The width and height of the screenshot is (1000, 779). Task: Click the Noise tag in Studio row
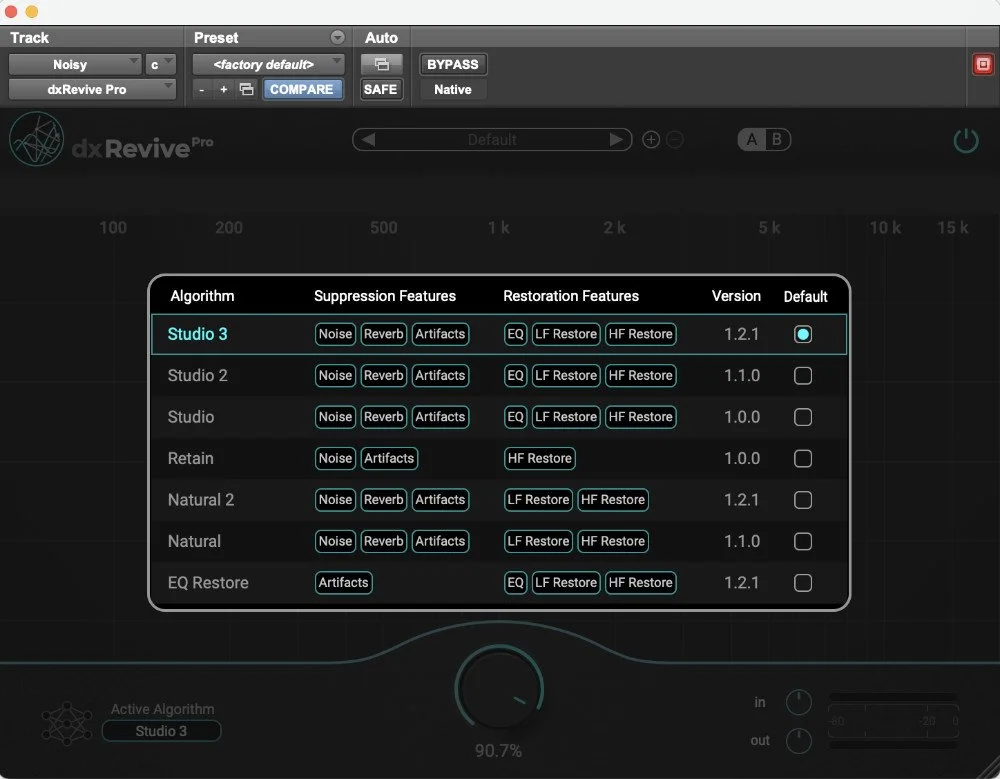335,417
